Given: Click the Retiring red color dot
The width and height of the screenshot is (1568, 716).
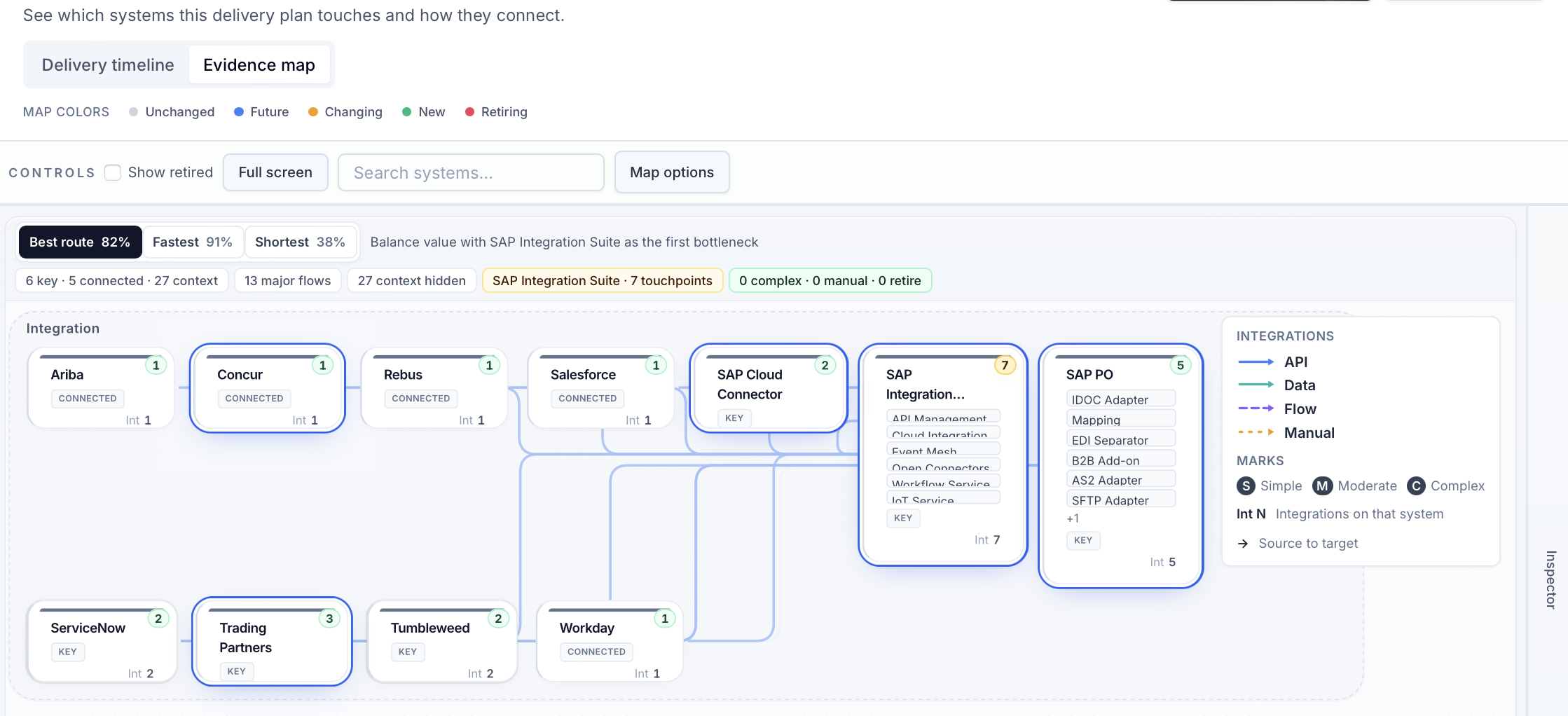Looking at the screenshot, I should pyautogui.click(x=470, y=112).
